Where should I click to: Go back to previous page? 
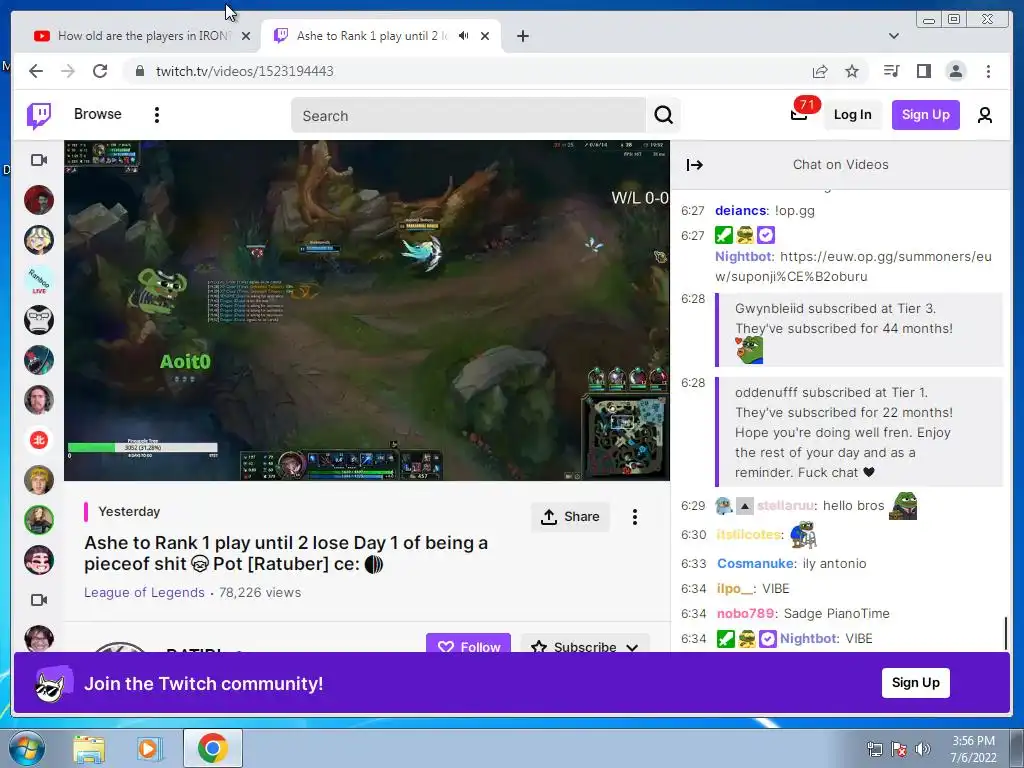[36, 71]
